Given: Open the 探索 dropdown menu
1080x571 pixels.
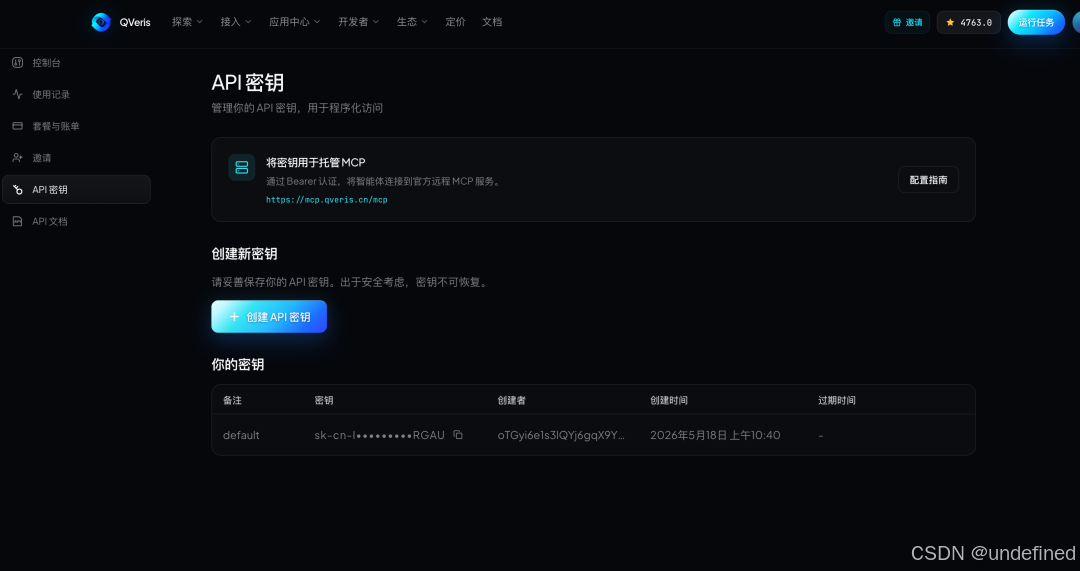Looking at the screenshot, I should [187, 22].
